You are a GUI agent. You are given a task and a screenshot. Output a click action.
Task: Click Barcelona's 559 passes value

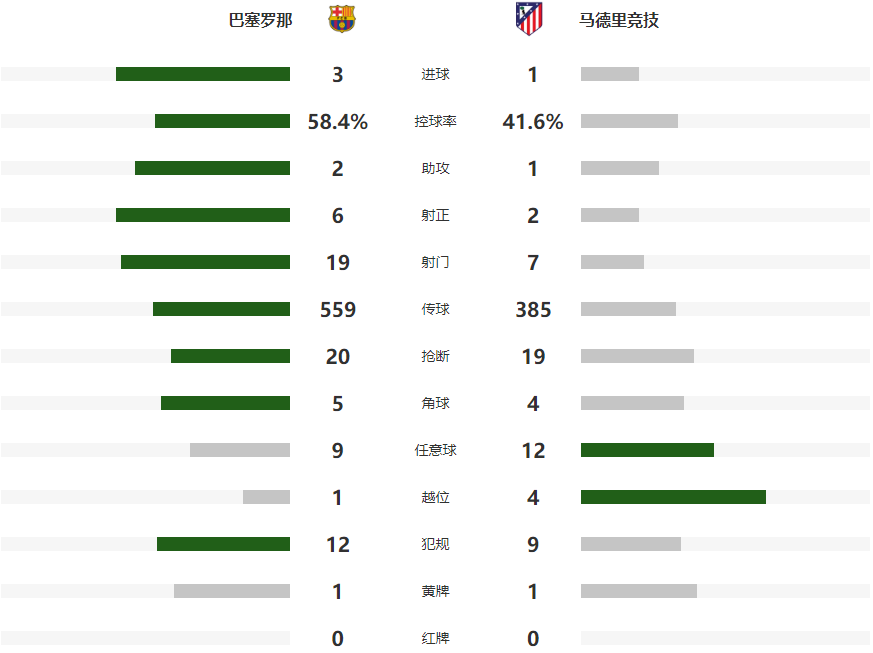pyautogui.click(x=338, y=309)
